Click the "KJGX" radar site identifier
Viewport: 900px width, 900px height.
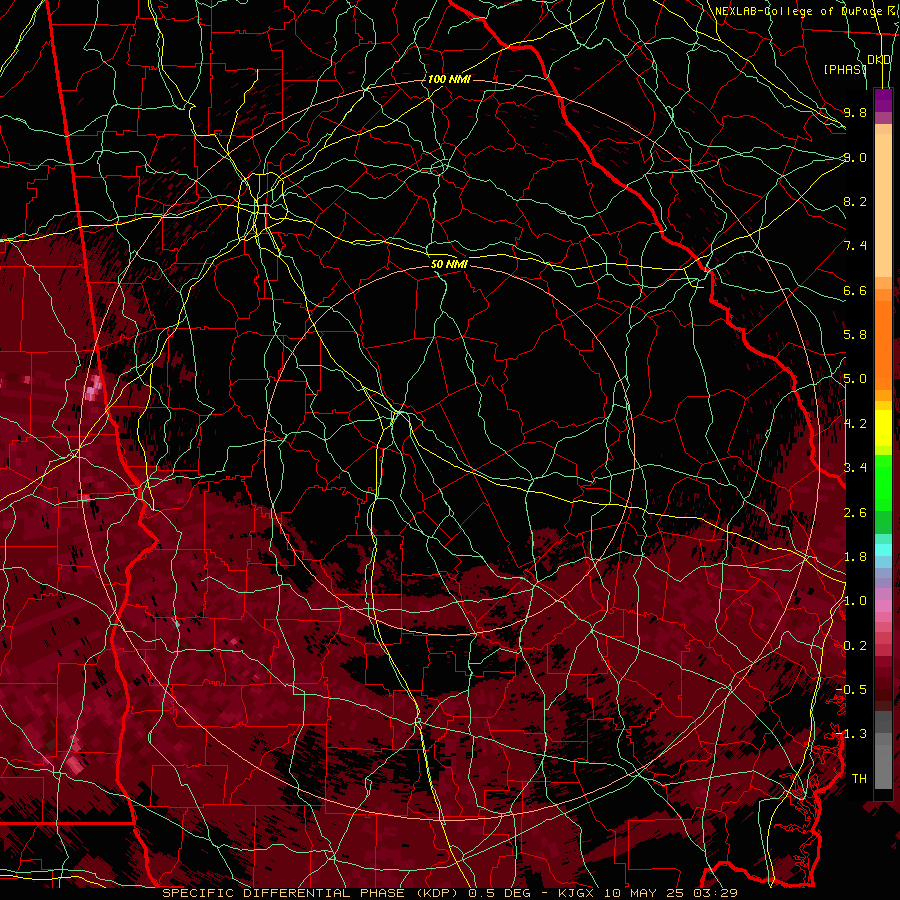click(575, 893)
